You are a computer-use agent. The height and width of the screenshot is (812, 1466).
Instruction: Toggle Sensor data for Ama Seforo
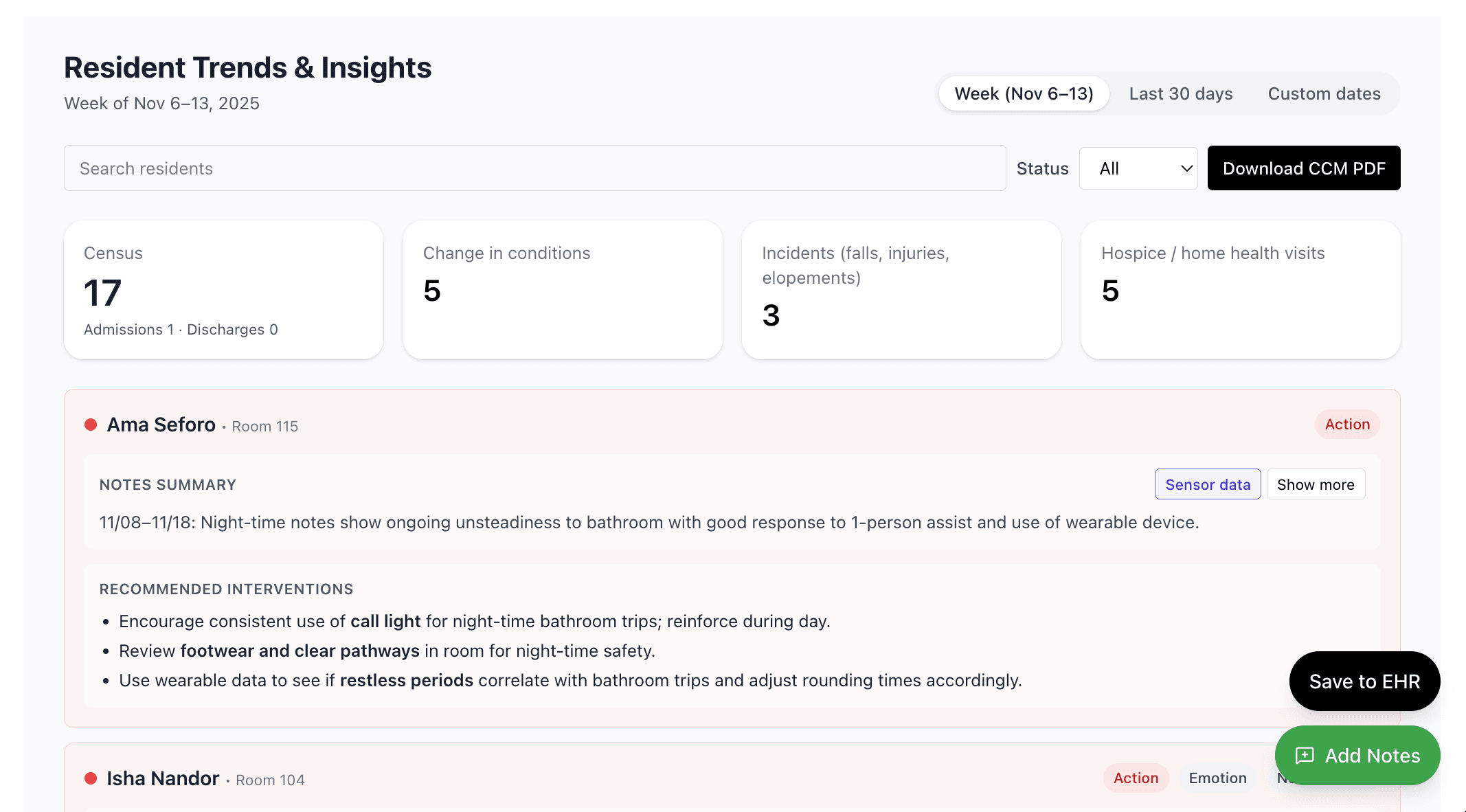tap(1208, 484)
